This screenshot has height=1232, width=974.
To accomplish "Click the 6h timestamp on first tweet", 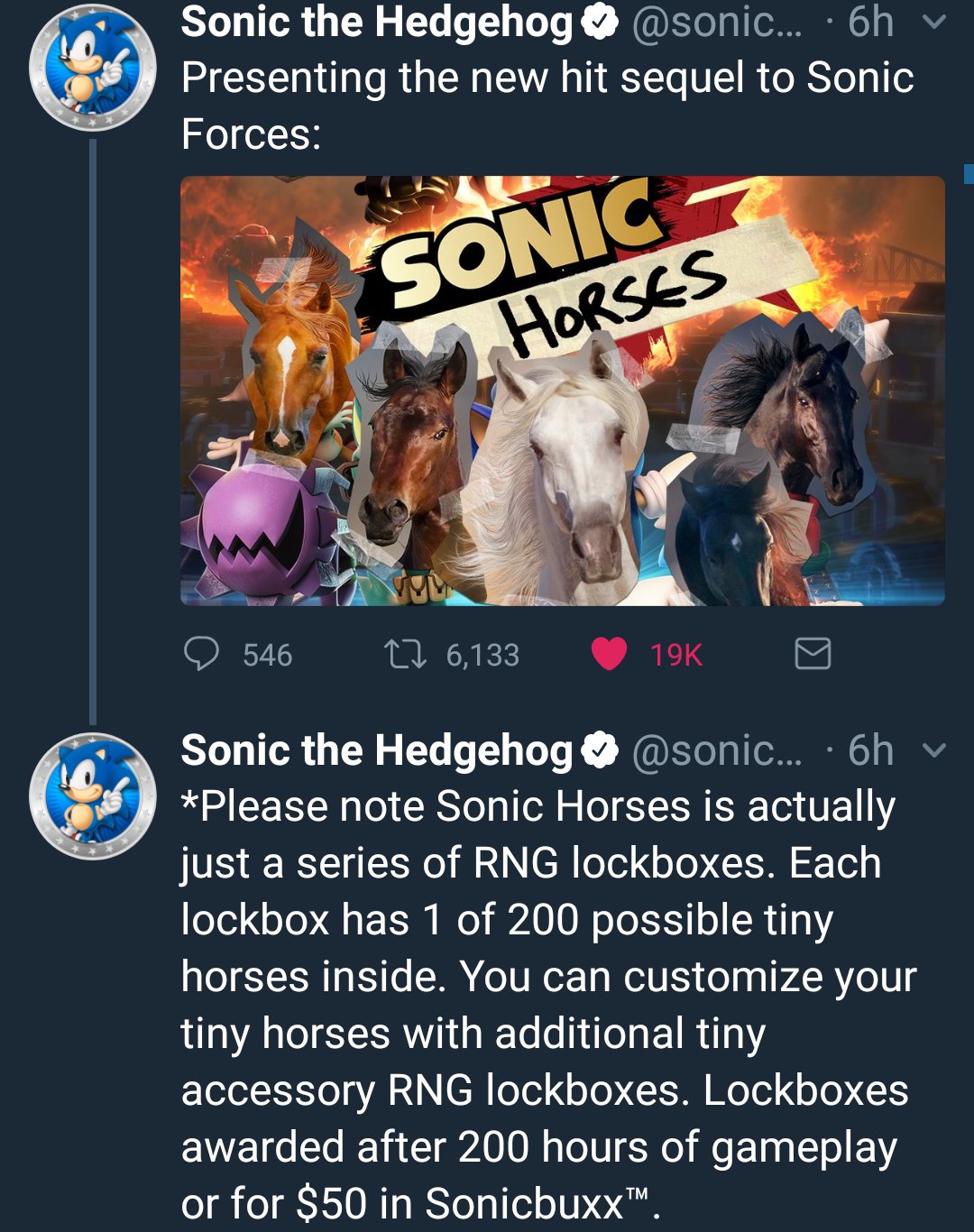I will click(x=870, y=23).
